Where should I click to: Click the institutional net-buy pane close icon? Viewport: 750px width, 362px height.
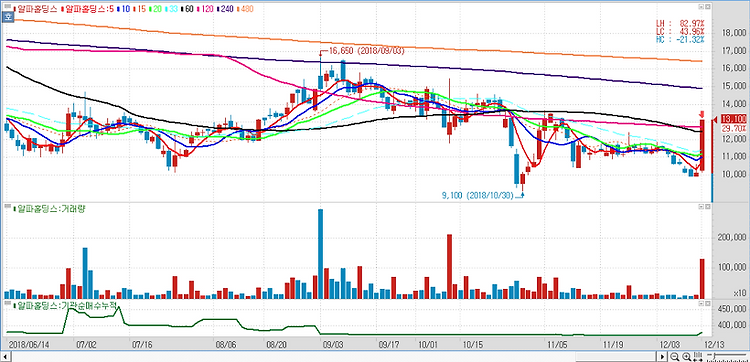click(707, 303)
